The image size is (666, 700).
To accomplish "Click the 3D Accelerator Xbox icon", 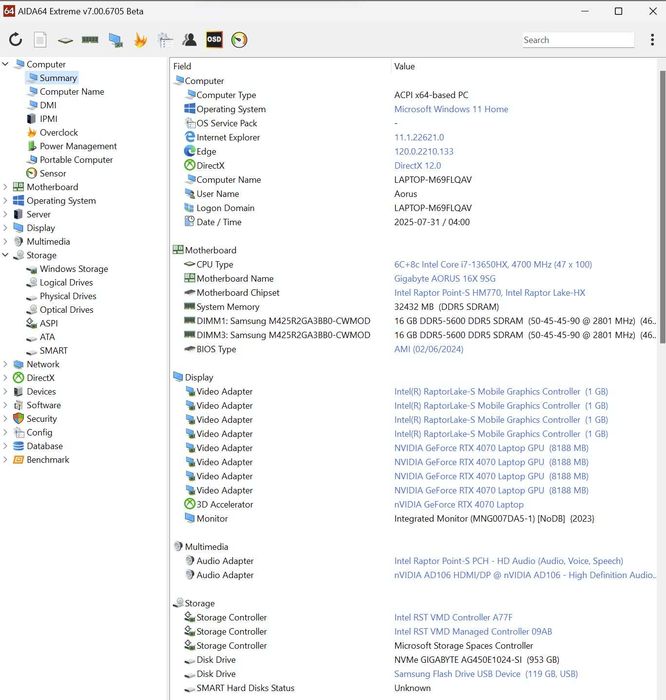I will tap(189, 504).
